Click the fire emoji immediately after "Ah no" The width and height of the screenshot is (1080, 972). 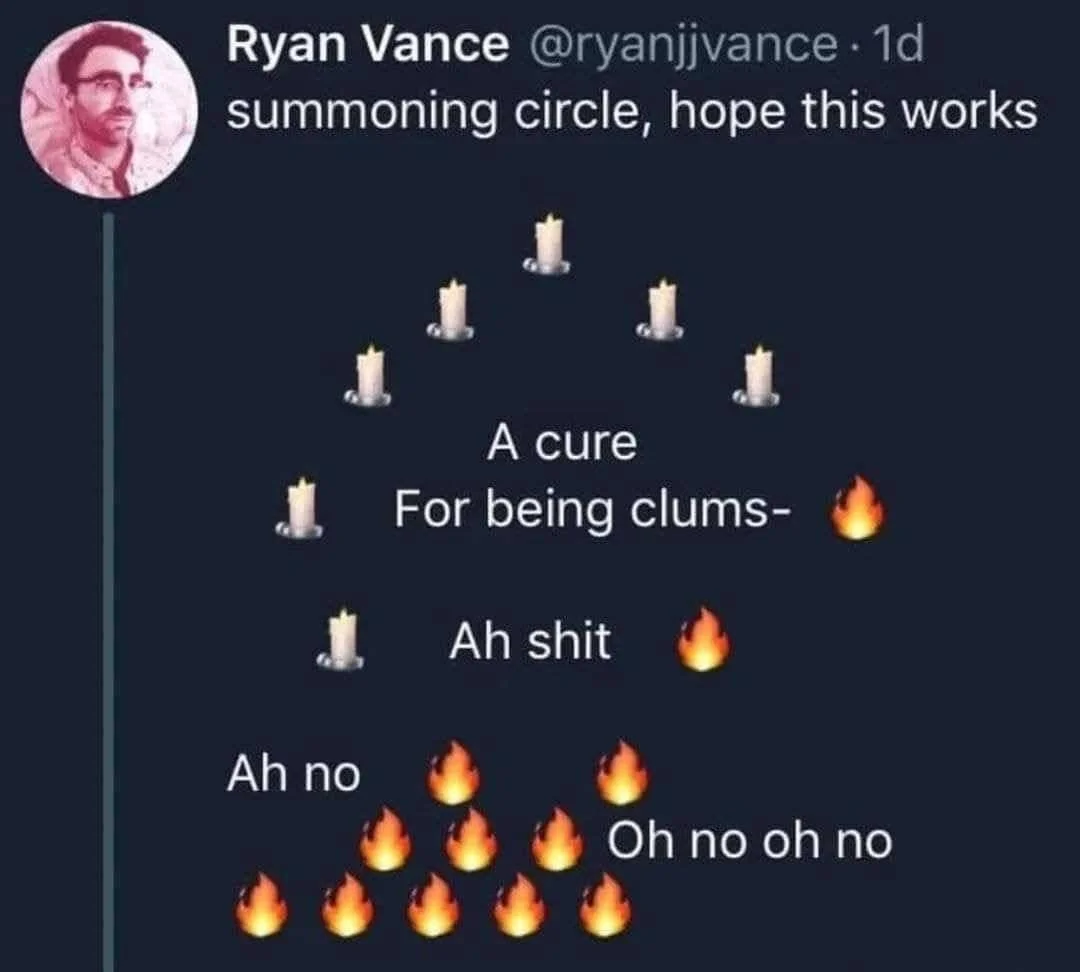tap(453, 772)
